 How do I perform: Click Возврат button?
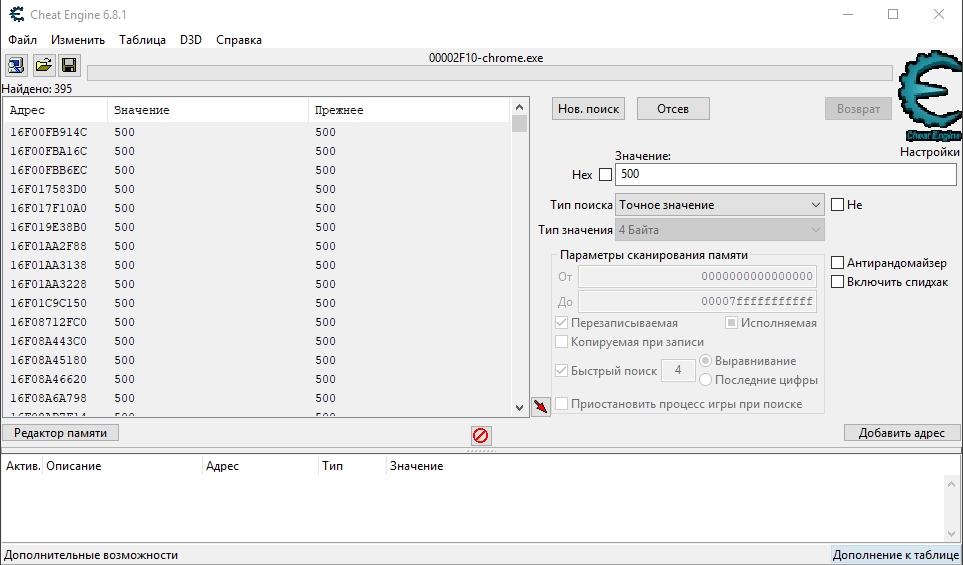click(x=858, y=109)
